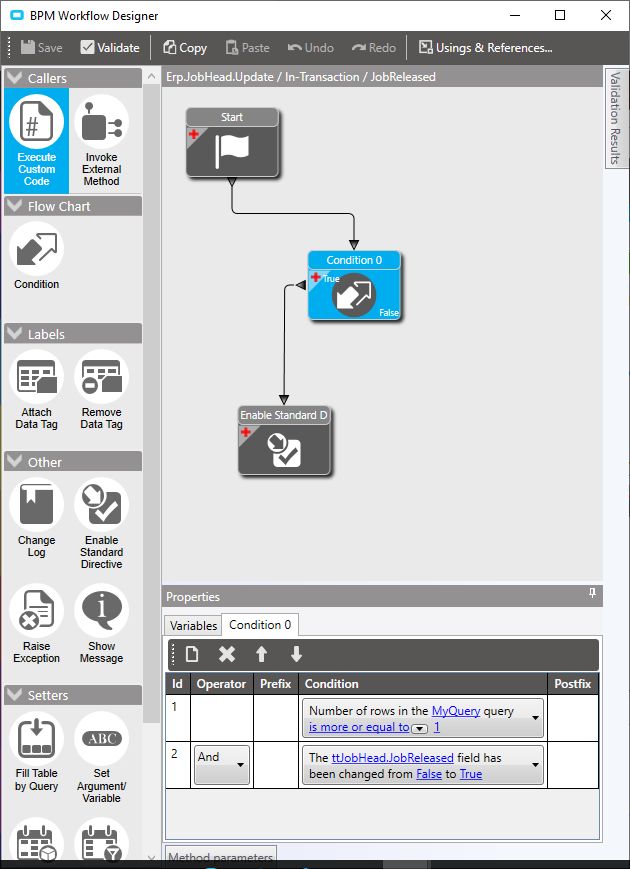630x869 pixels.
Task: Click the False value link
Action: coord(429,774)
